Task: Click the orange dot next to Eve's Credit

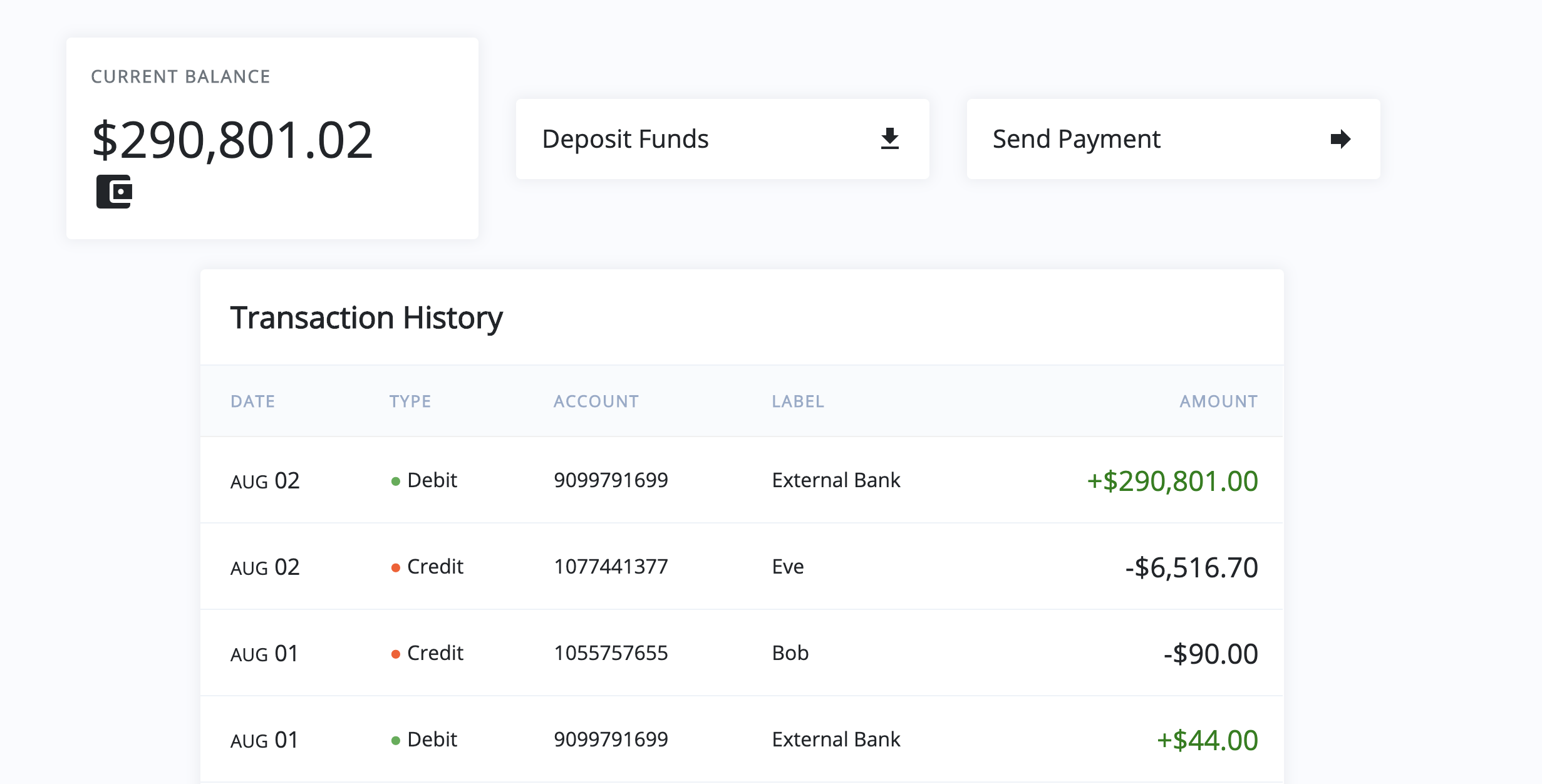Action: click(395, 567)
